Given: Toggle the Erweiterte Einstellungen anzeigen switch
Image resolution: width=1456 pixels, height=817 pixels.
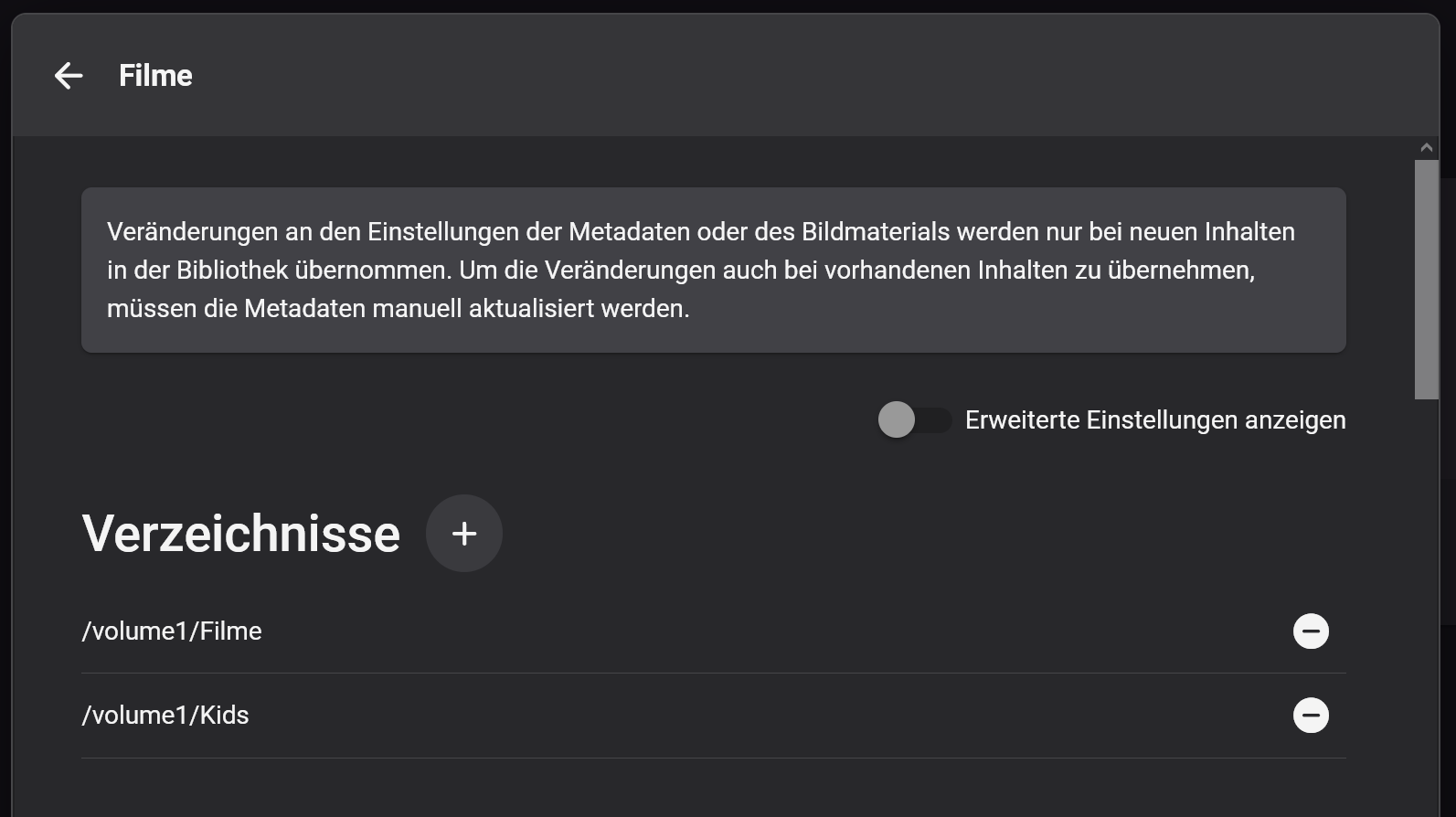Looking at the screenshot, I should [x=915, y=420].
